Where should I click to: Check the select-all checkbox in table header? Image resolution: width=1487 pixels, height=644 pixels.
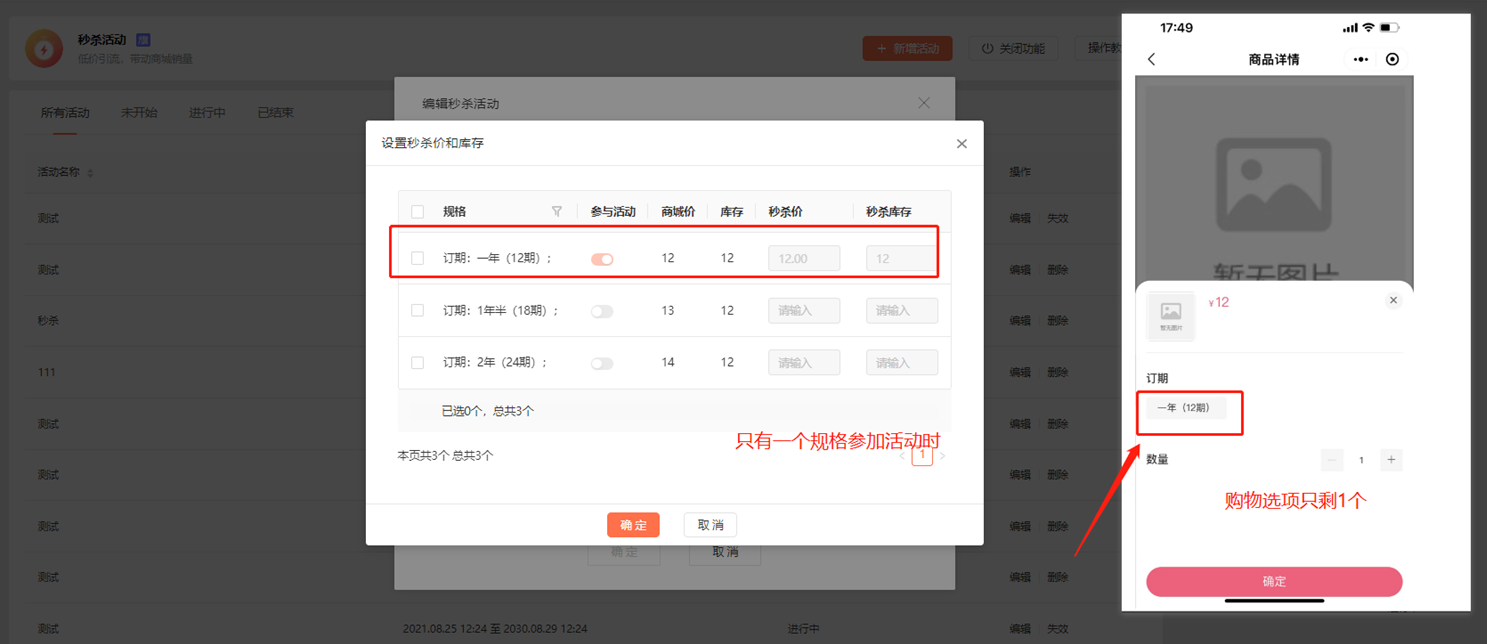pos(418,212)
